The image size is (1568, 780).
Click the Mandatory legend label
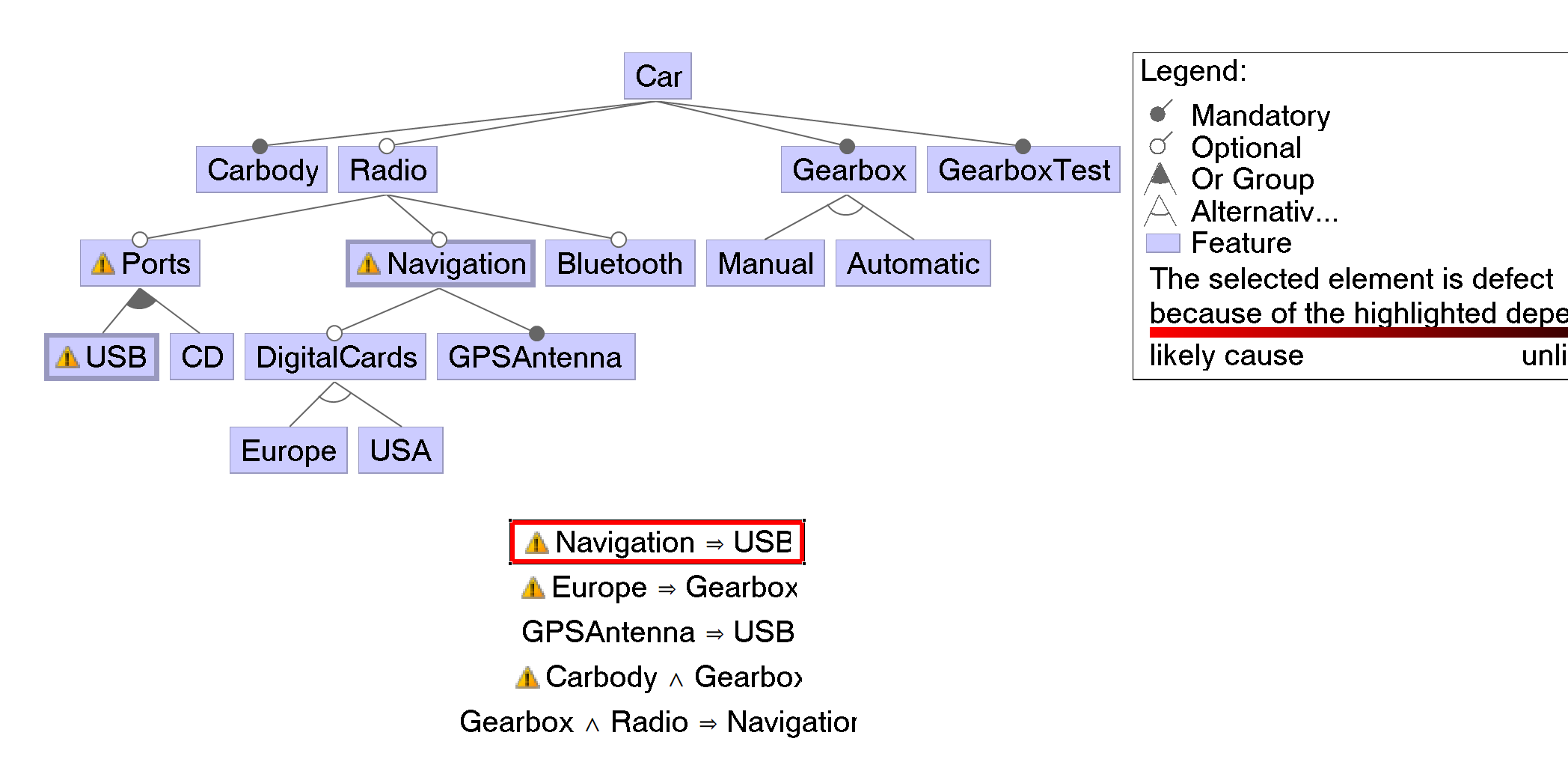pos(1261,115)
